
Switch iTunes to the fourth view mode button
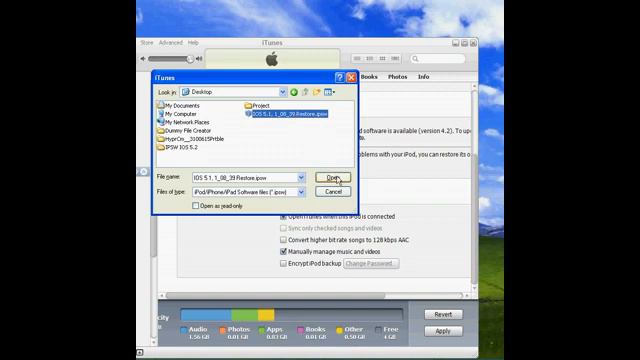click(395, 59)
